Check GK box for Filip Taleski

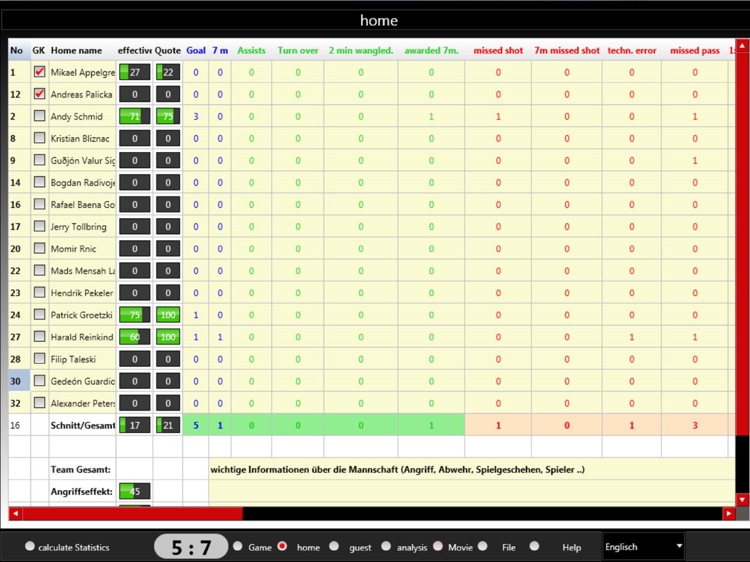tap(40, 359)
